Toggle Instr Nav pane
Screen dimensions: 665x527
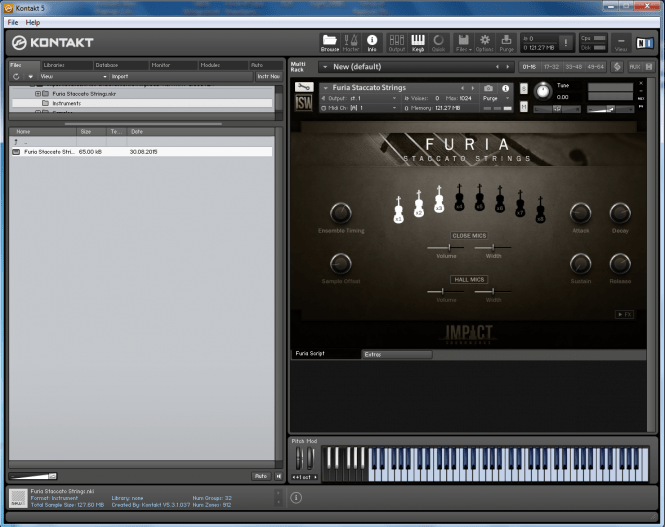(268, 76)
